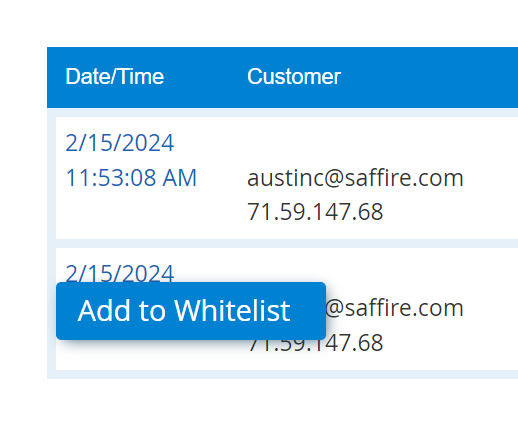Select the partially hidden @saffire.com email in second row
Viewport: 518px width, 421px height.
[x=394, y=308]
